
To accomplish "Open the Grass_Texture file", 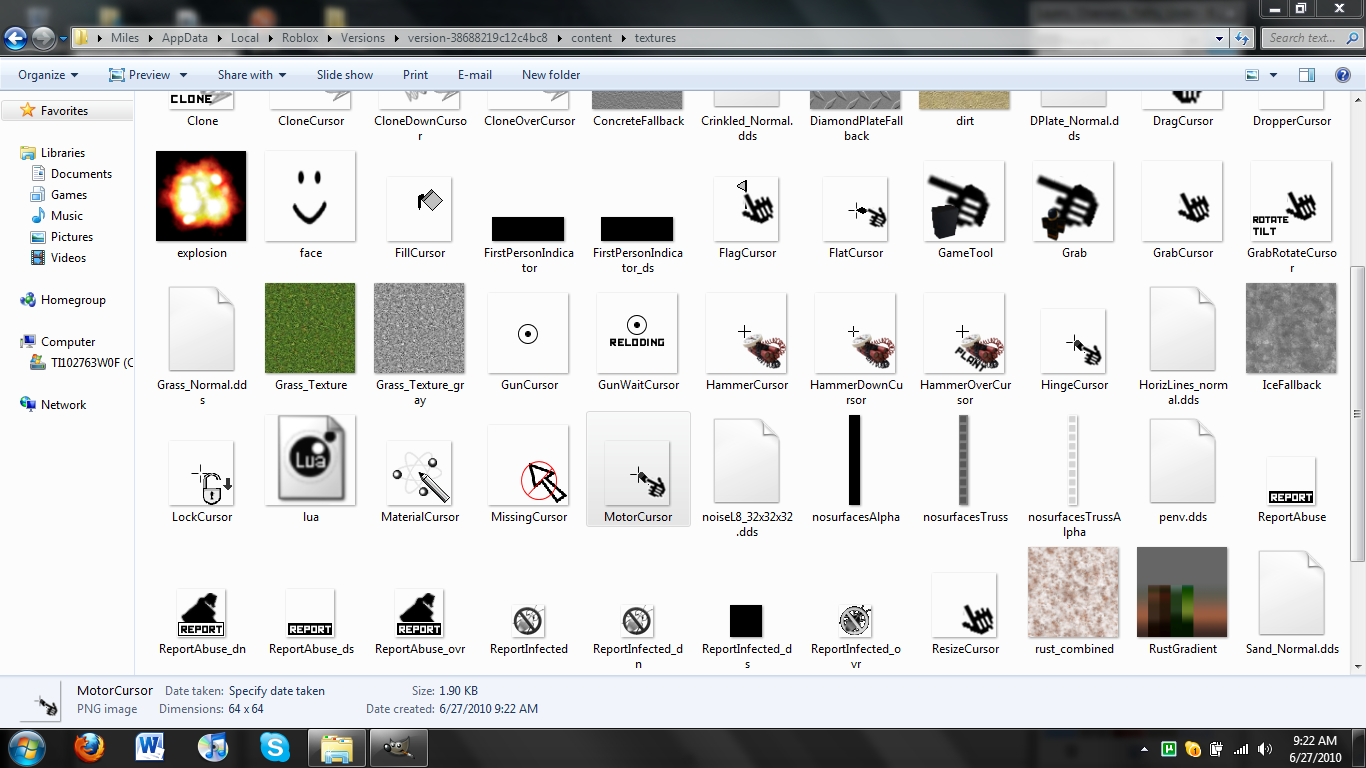I will tap(310, 329).
